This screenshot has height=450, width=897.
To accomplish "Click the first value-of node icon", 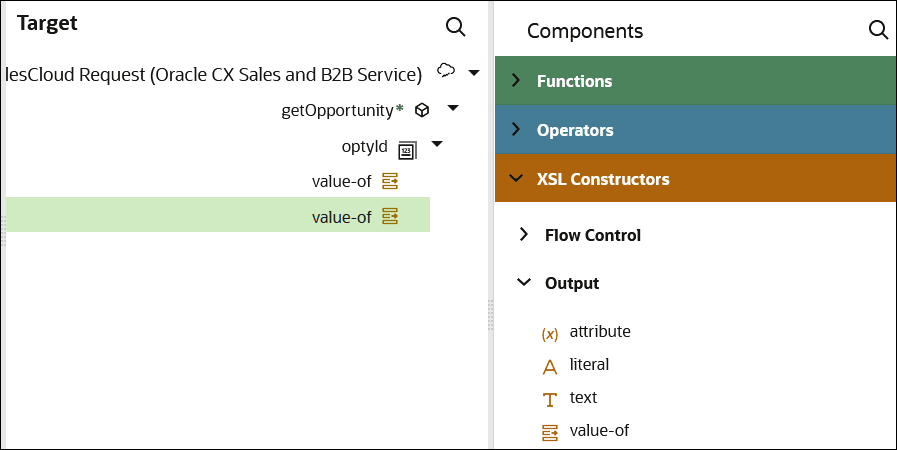I will [x=390, y=181].
